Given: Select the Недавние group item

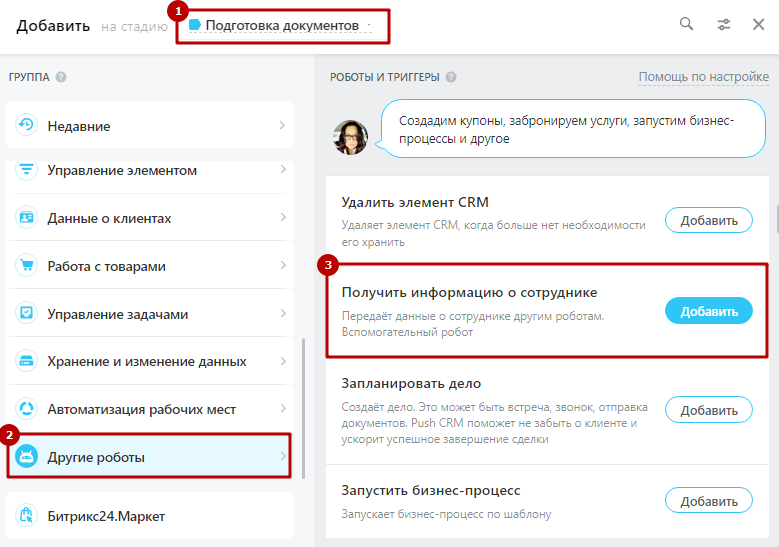Looking at the screenshot, I should pos(149,125).
